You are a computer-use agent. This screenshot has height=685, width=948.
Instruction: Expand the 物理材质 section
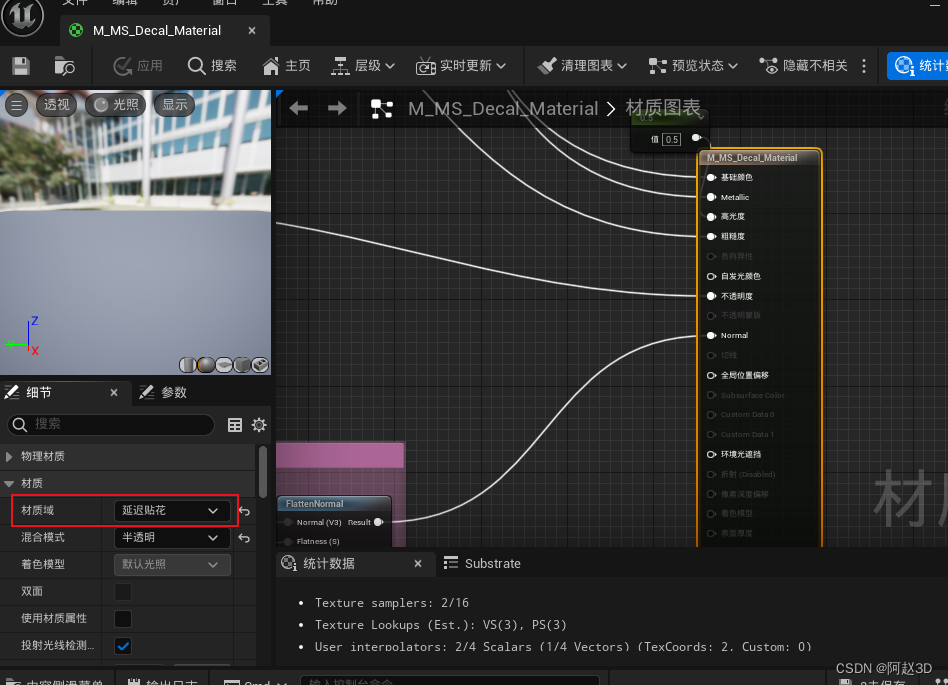pyautogui.click(x=43, y=456)
